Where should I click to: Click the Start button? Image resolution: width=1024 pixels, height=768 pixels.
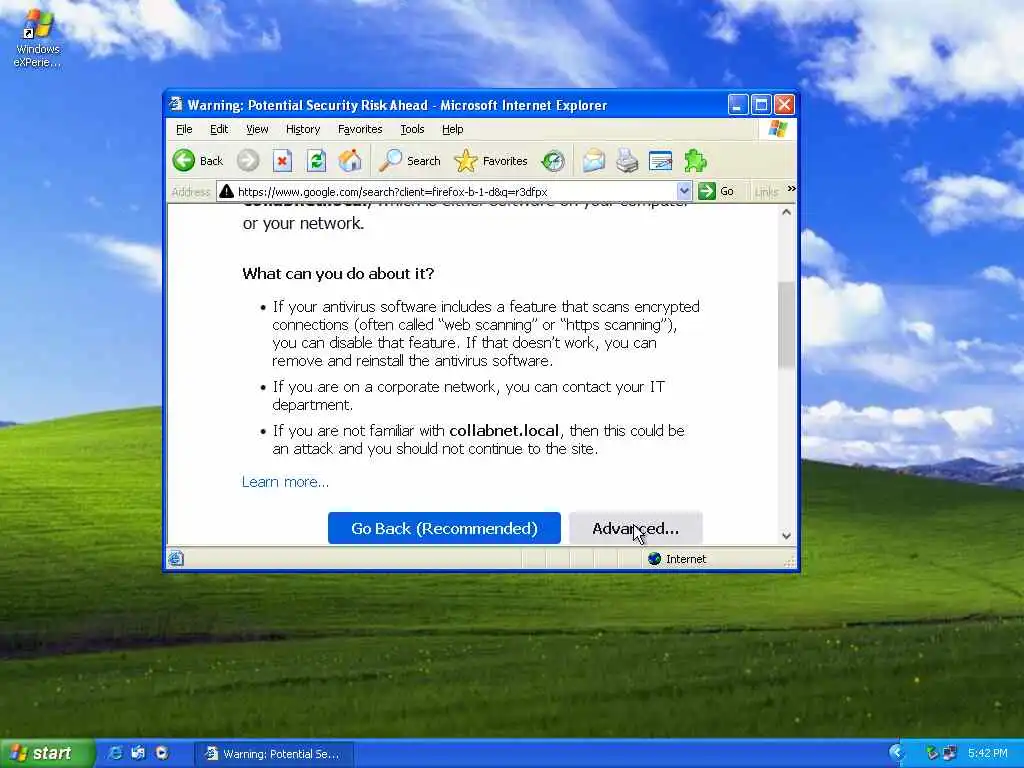47,753
